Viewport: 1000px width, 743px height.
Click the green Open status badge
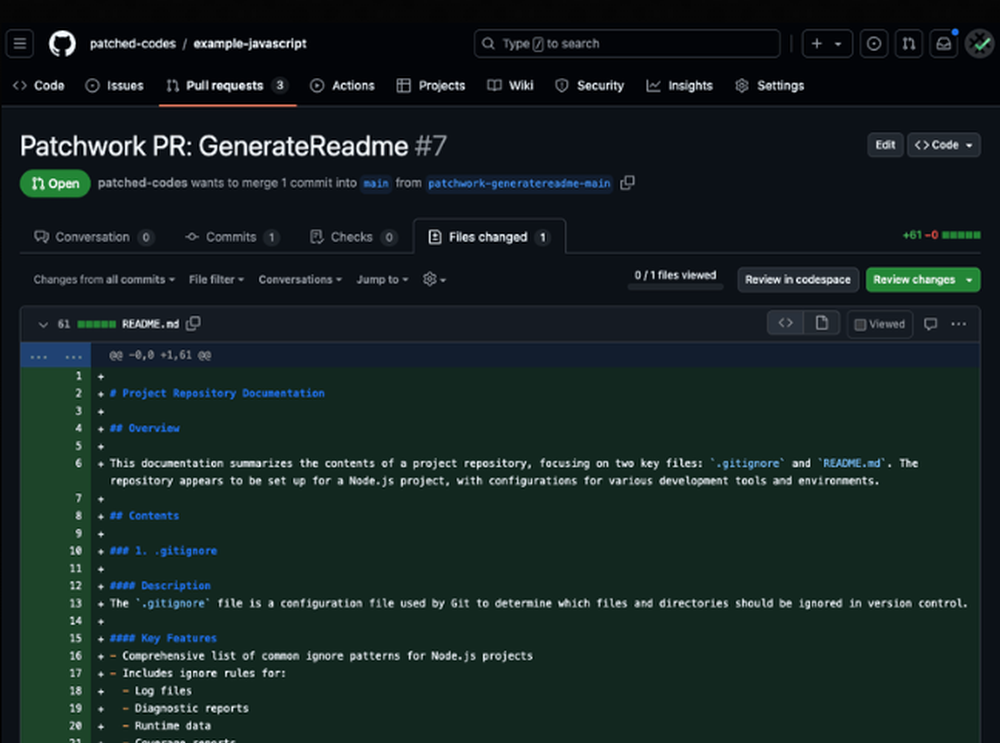pyautogui.click(x=55, y=184)
